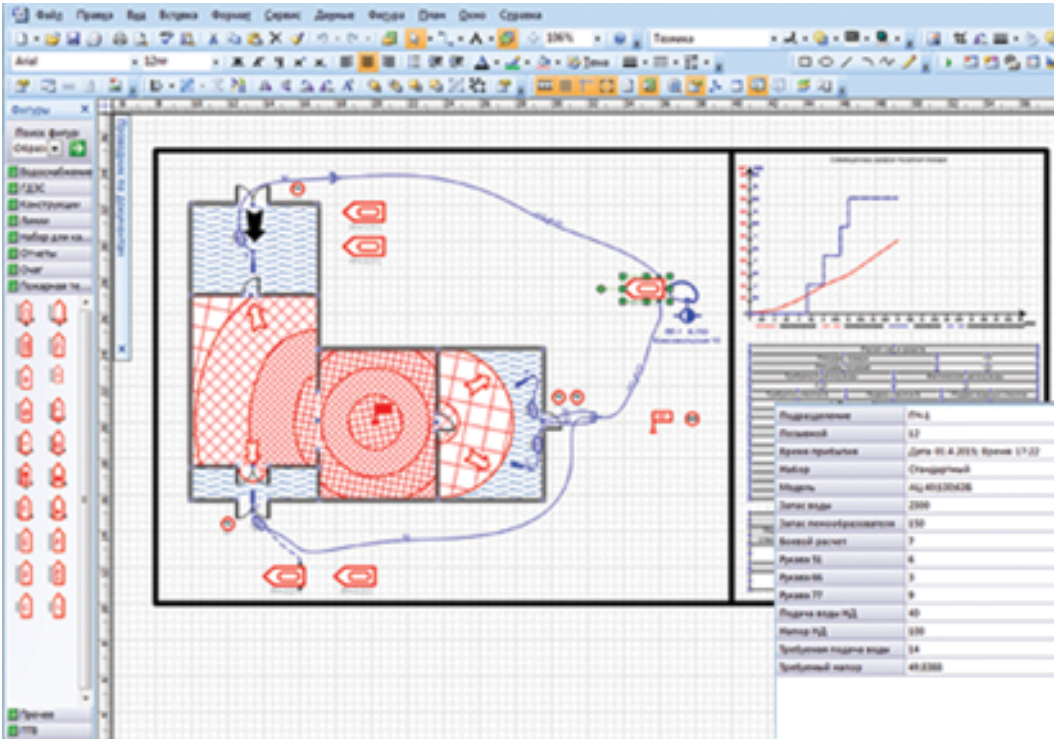
Task: Open the Прочее stencil title
Action: 51,714
